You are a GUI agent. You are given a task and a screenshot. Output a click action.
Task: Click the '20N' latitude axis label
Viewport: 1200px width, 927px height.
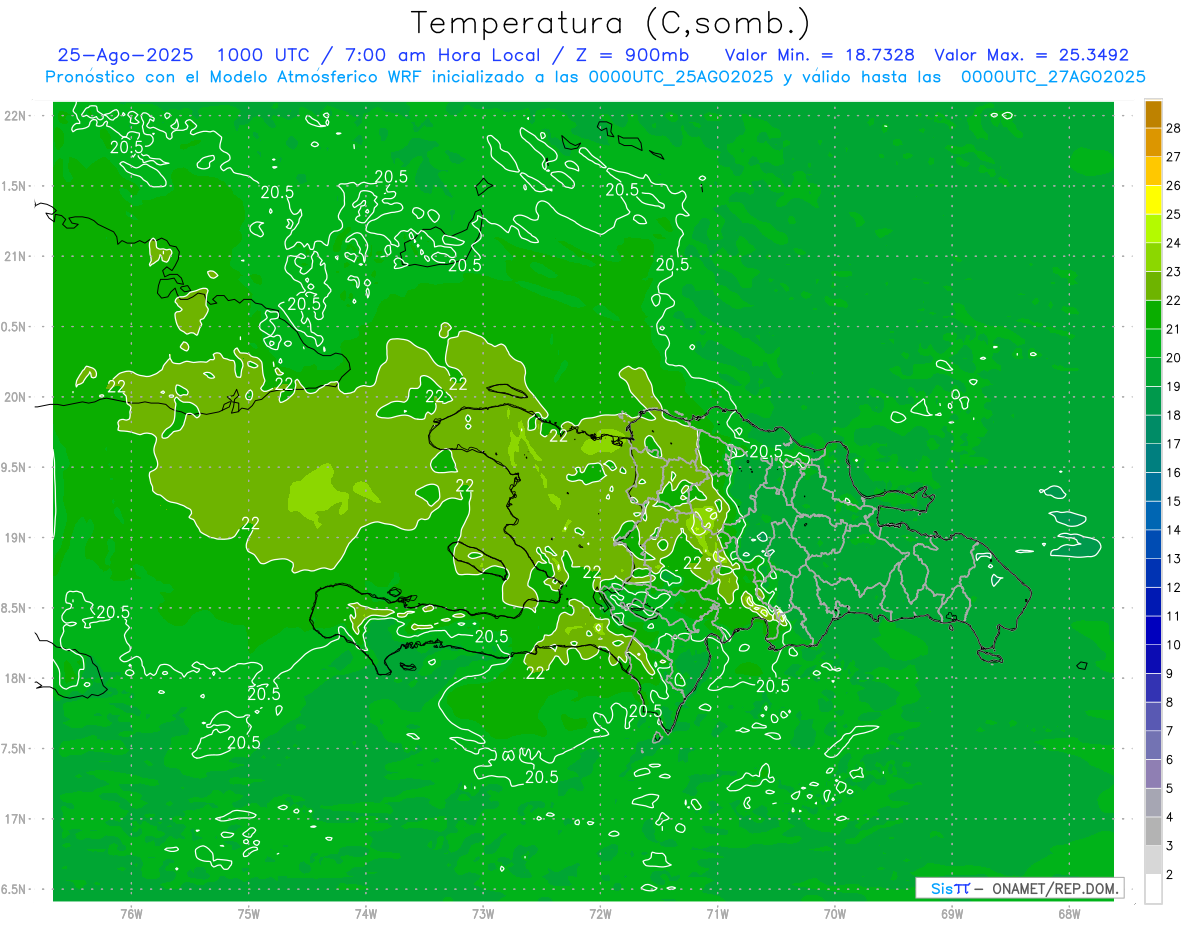[17, 398]
